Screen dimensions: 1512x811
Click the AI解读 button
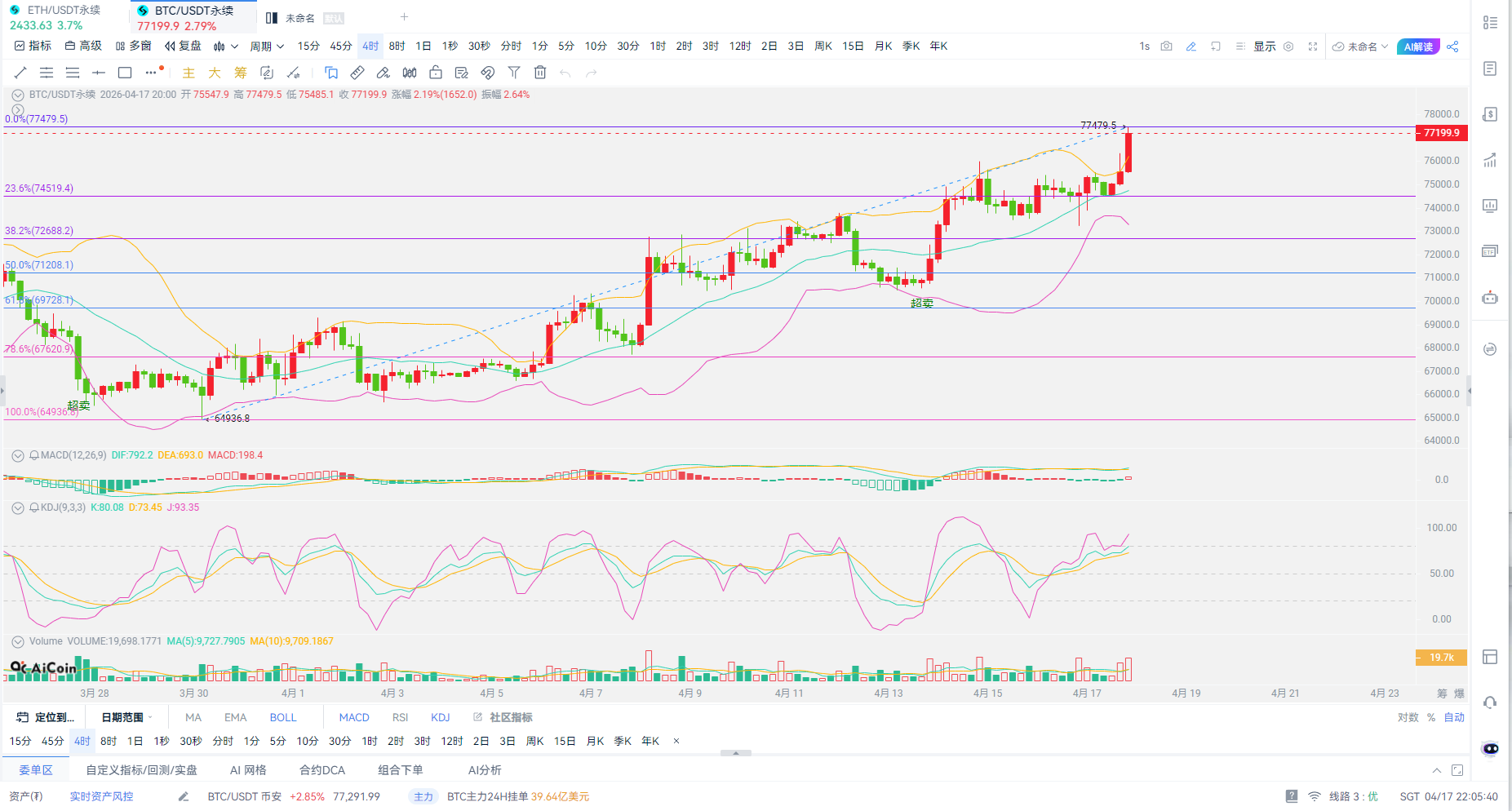[1418, 47]
